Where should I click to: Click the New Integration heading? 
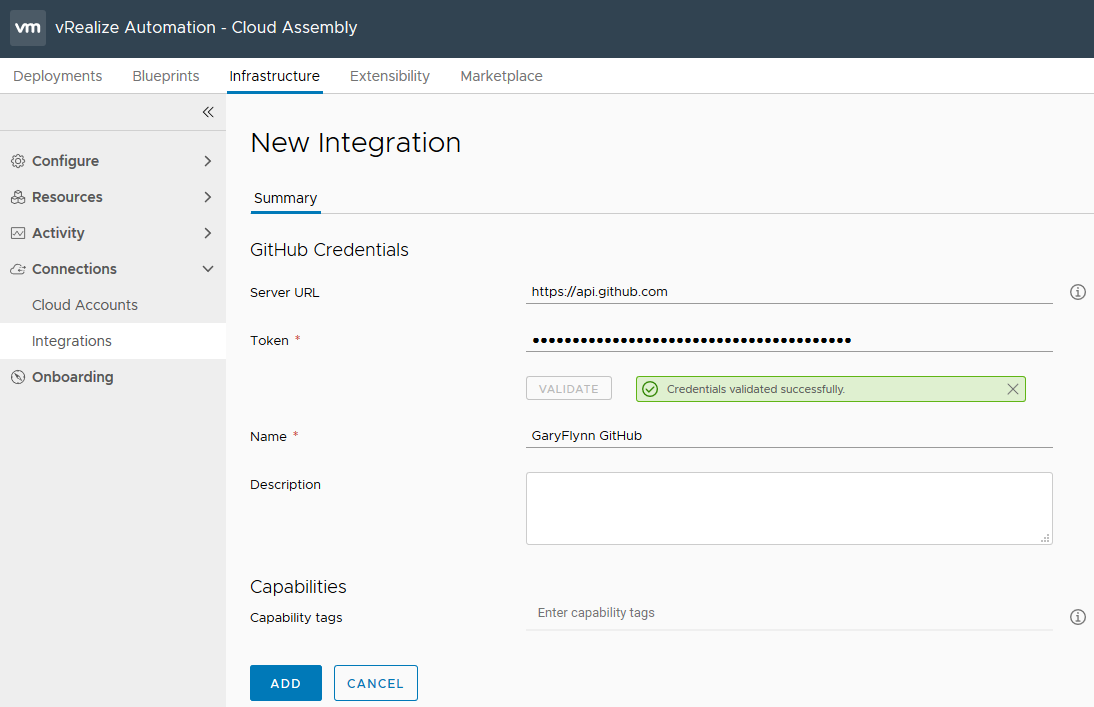(x=355, y=142)
